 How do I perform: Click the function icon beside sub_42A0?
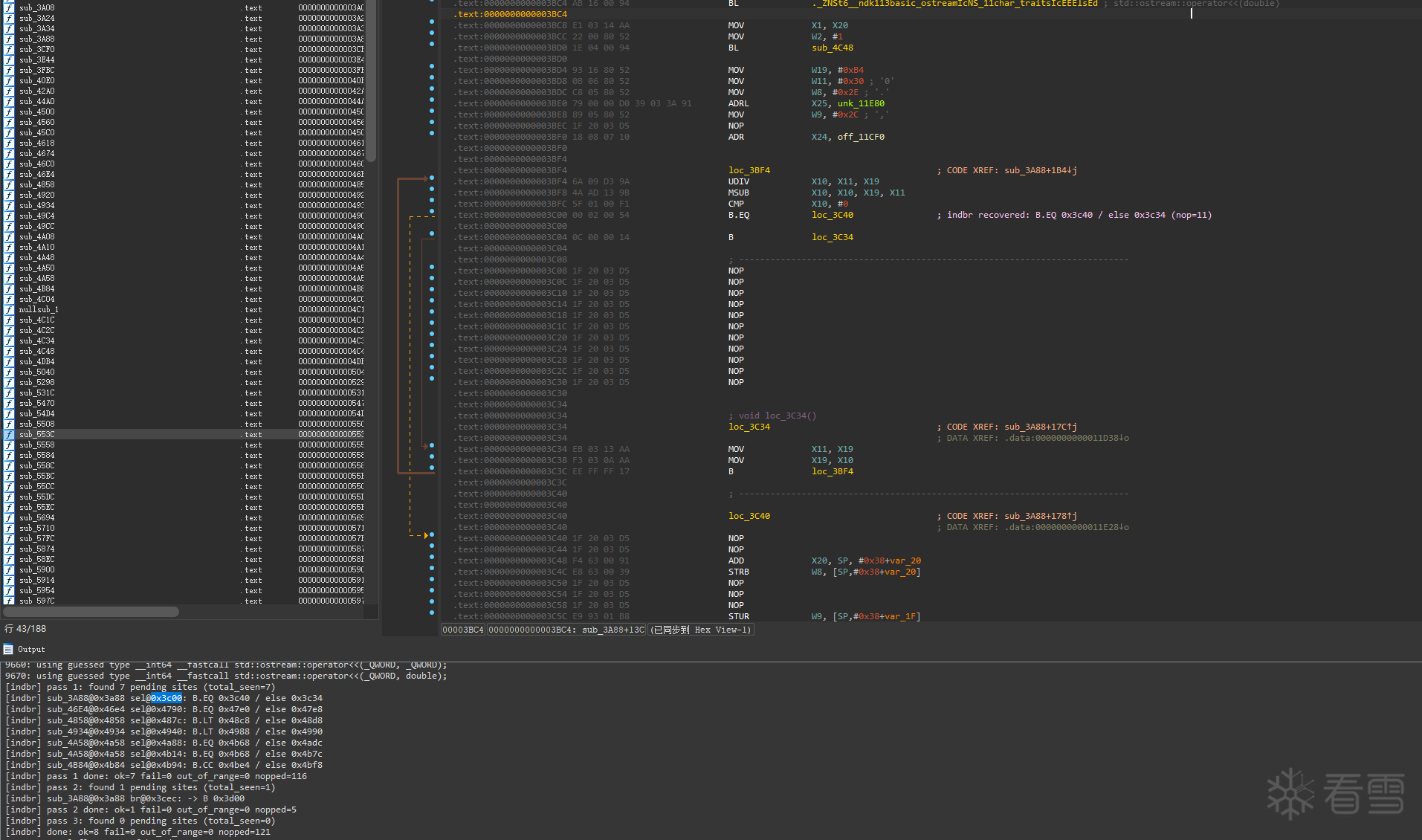[10, 91]
